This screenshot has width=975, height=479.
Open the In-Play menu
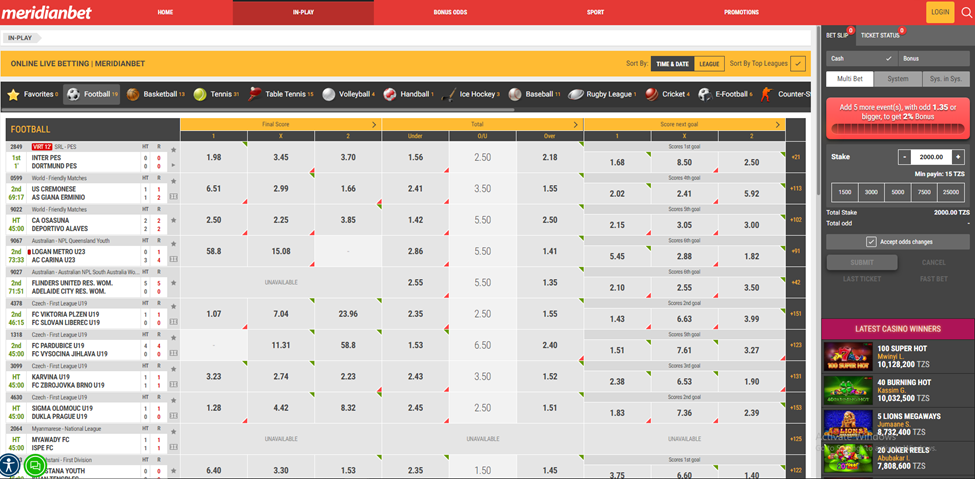[x=303, y=12]
